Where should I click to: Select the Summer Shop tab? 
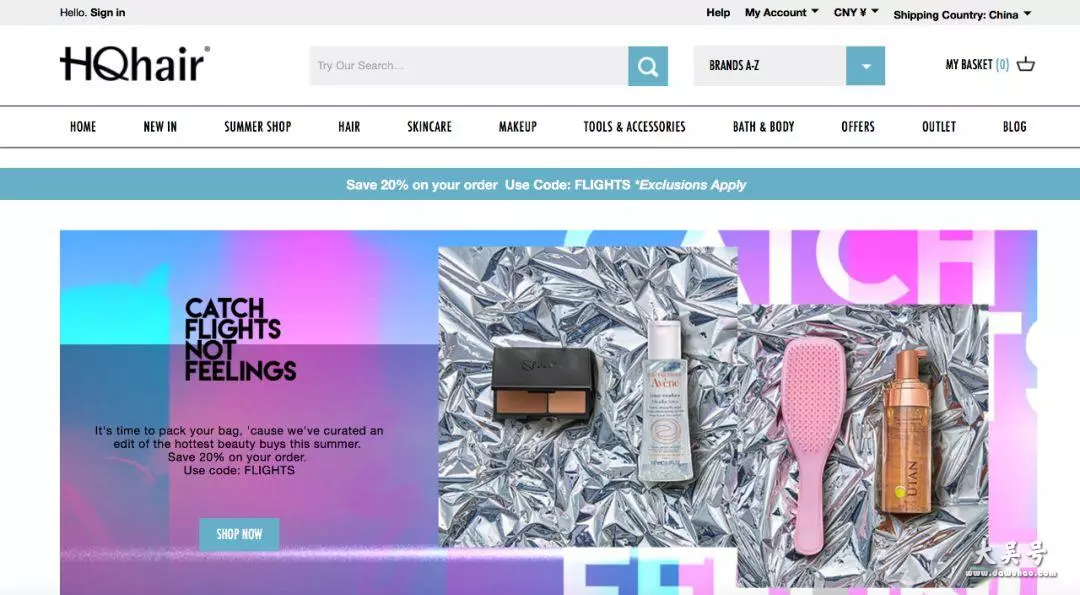click(258, 127)
